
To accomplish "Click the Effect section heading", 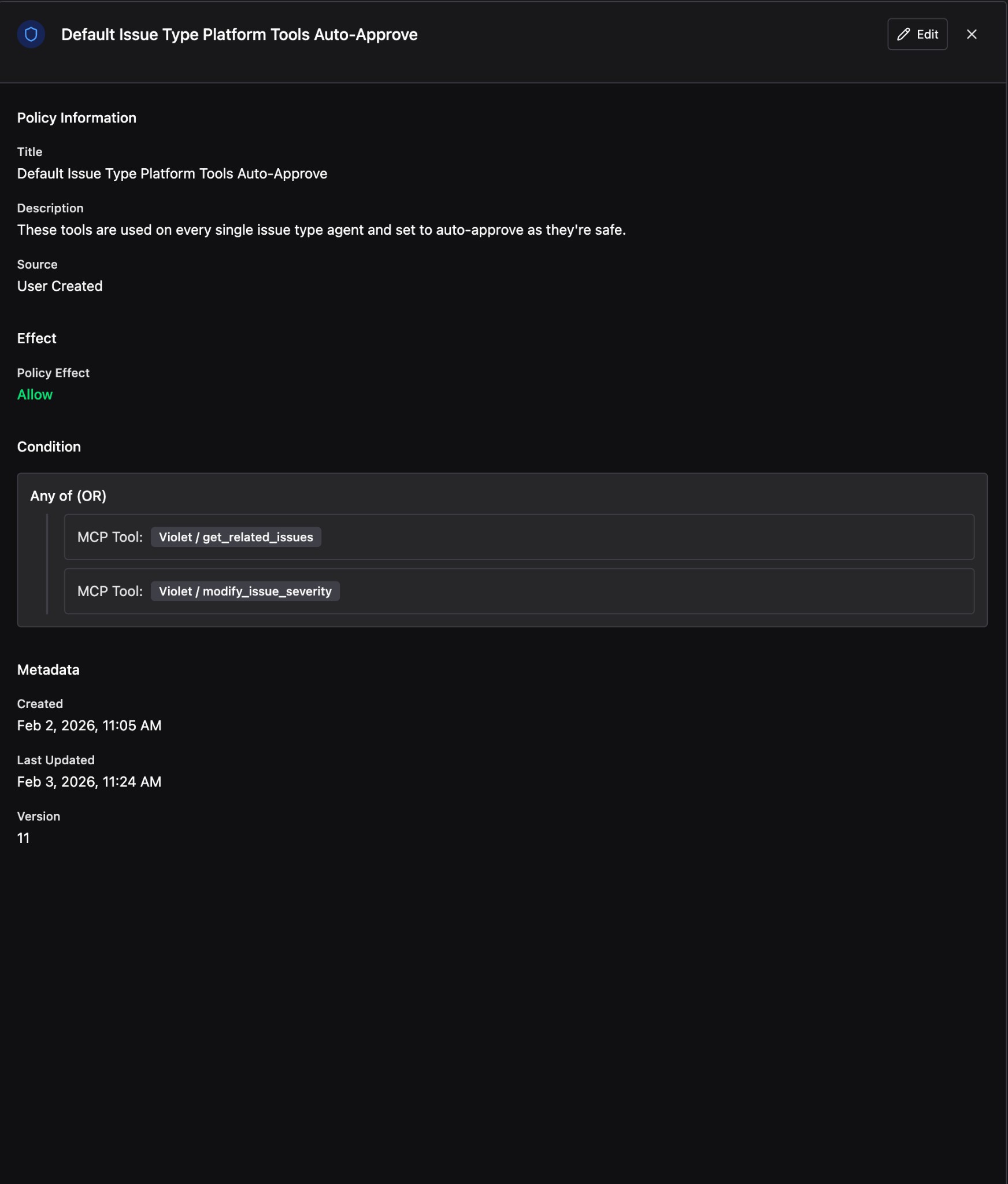I will (37, 338).
